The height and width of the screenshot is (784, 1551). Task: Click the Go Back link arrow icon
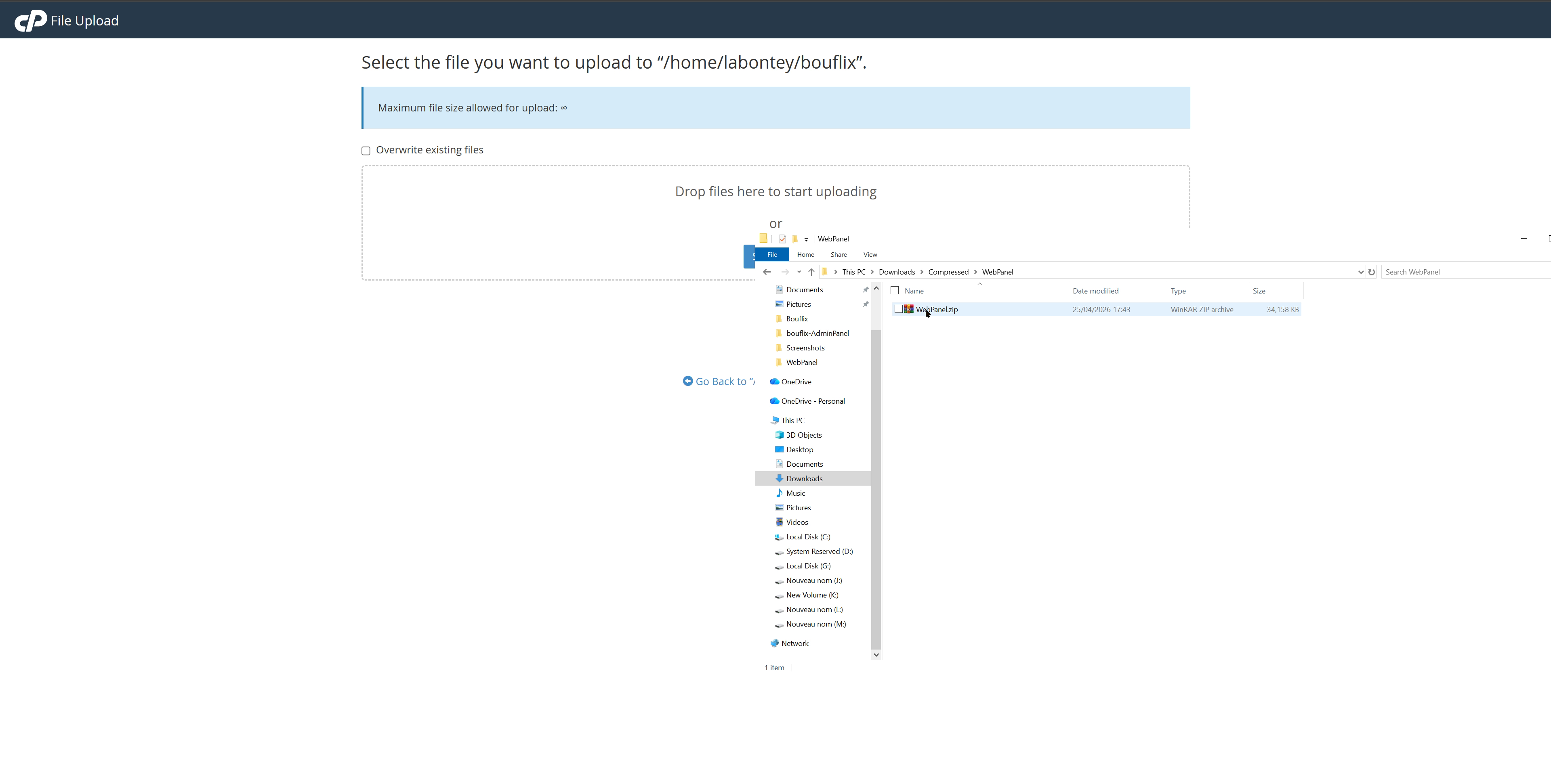(687, 381)
